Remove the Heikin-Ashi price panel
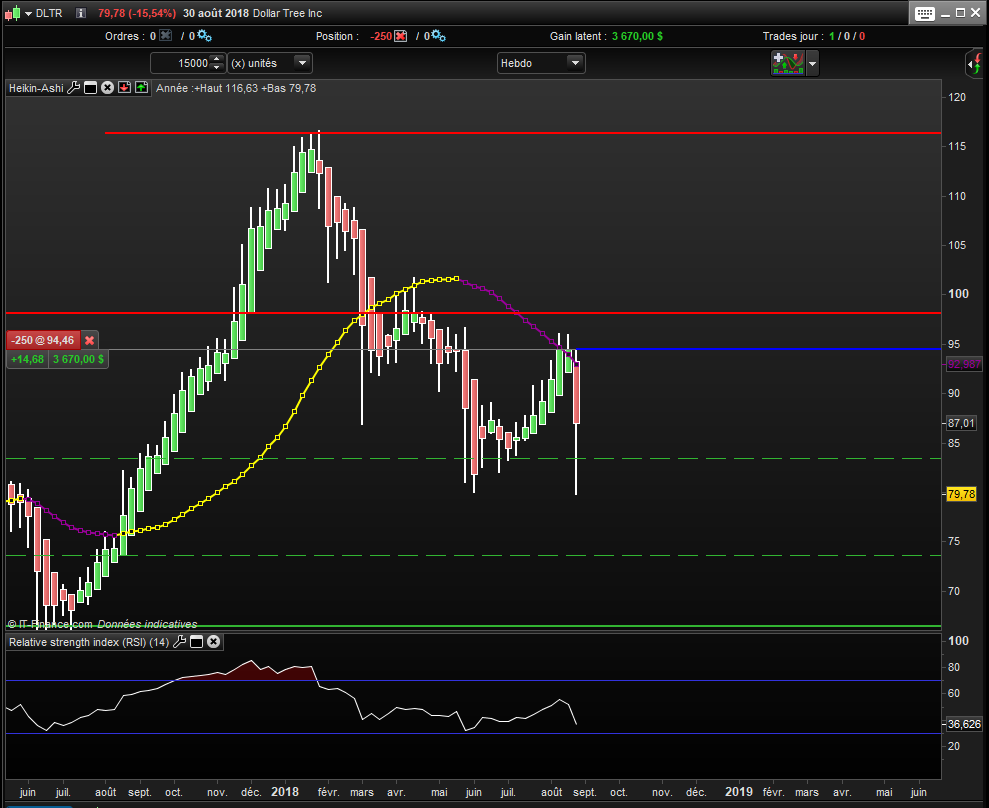 click(107, 88)
